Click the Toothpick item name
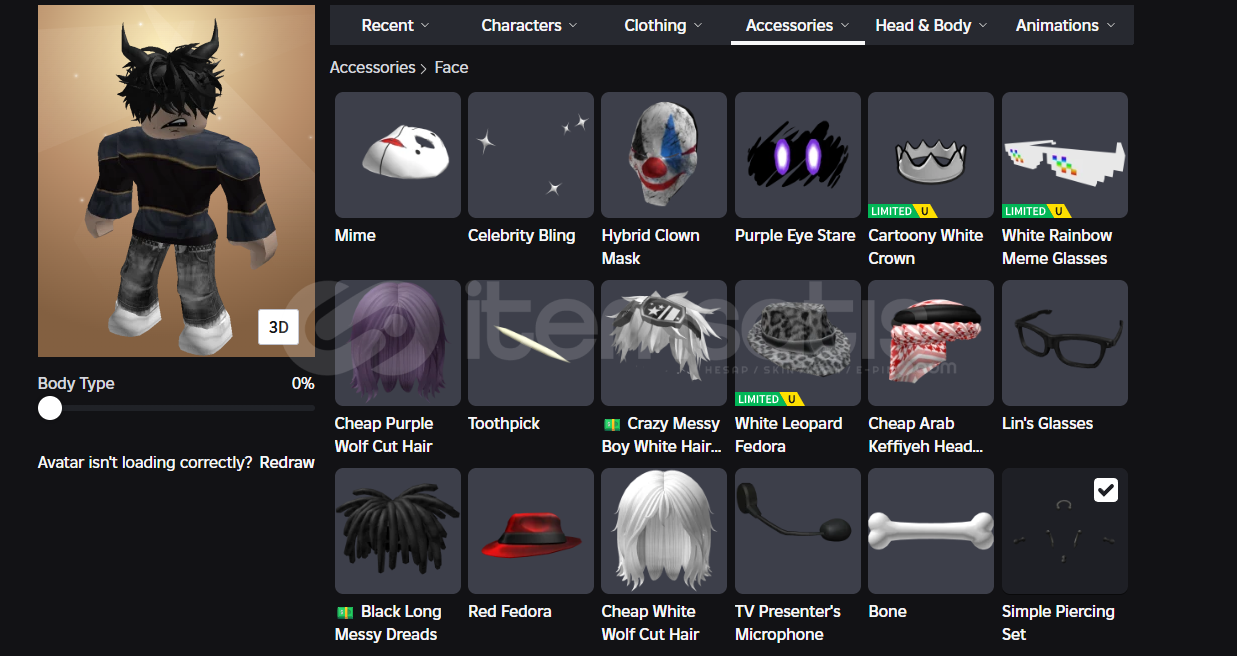 504,424
